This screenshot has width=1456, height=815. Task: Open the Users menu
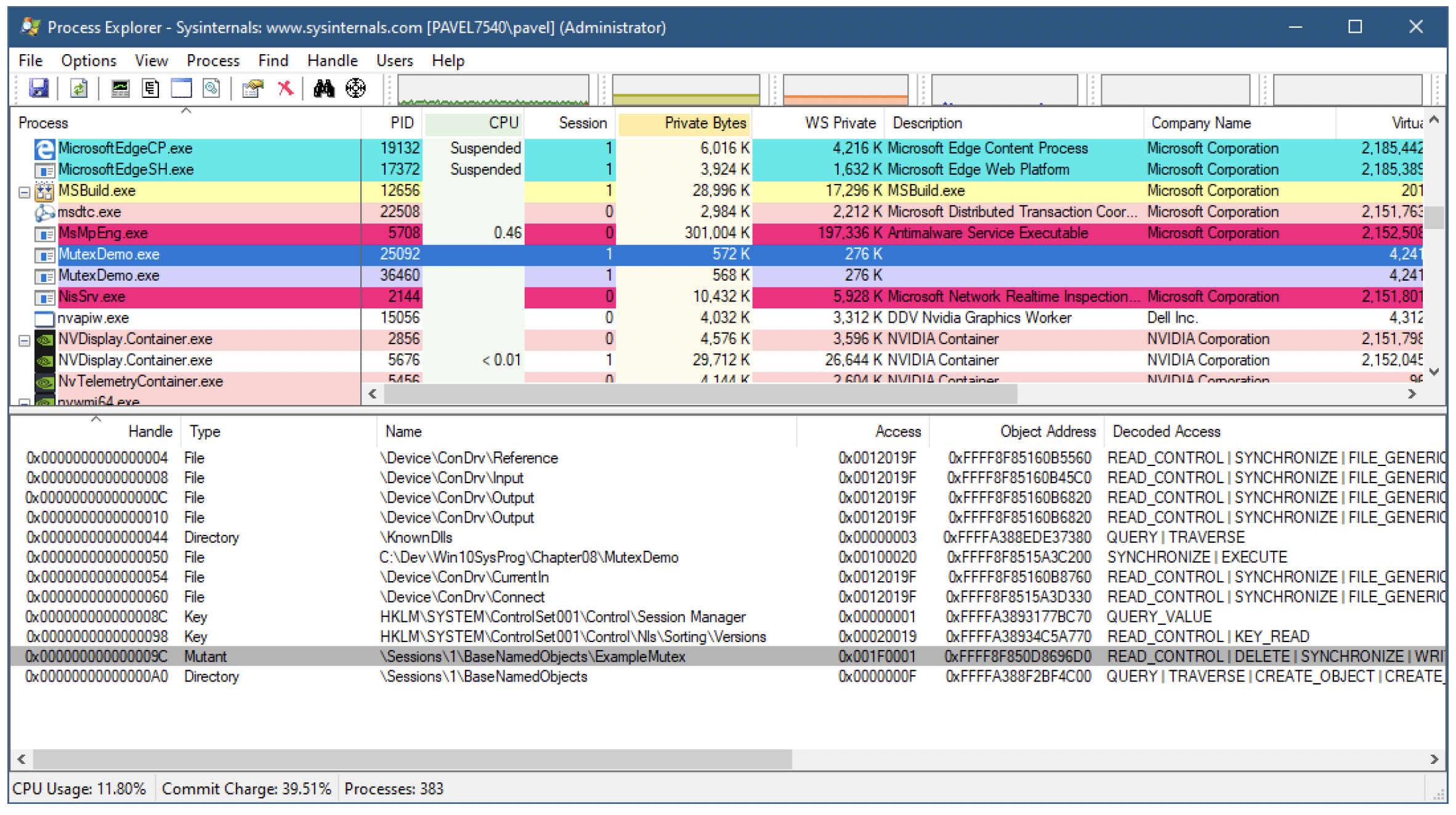pyautogui.click(x=395, y=61)
